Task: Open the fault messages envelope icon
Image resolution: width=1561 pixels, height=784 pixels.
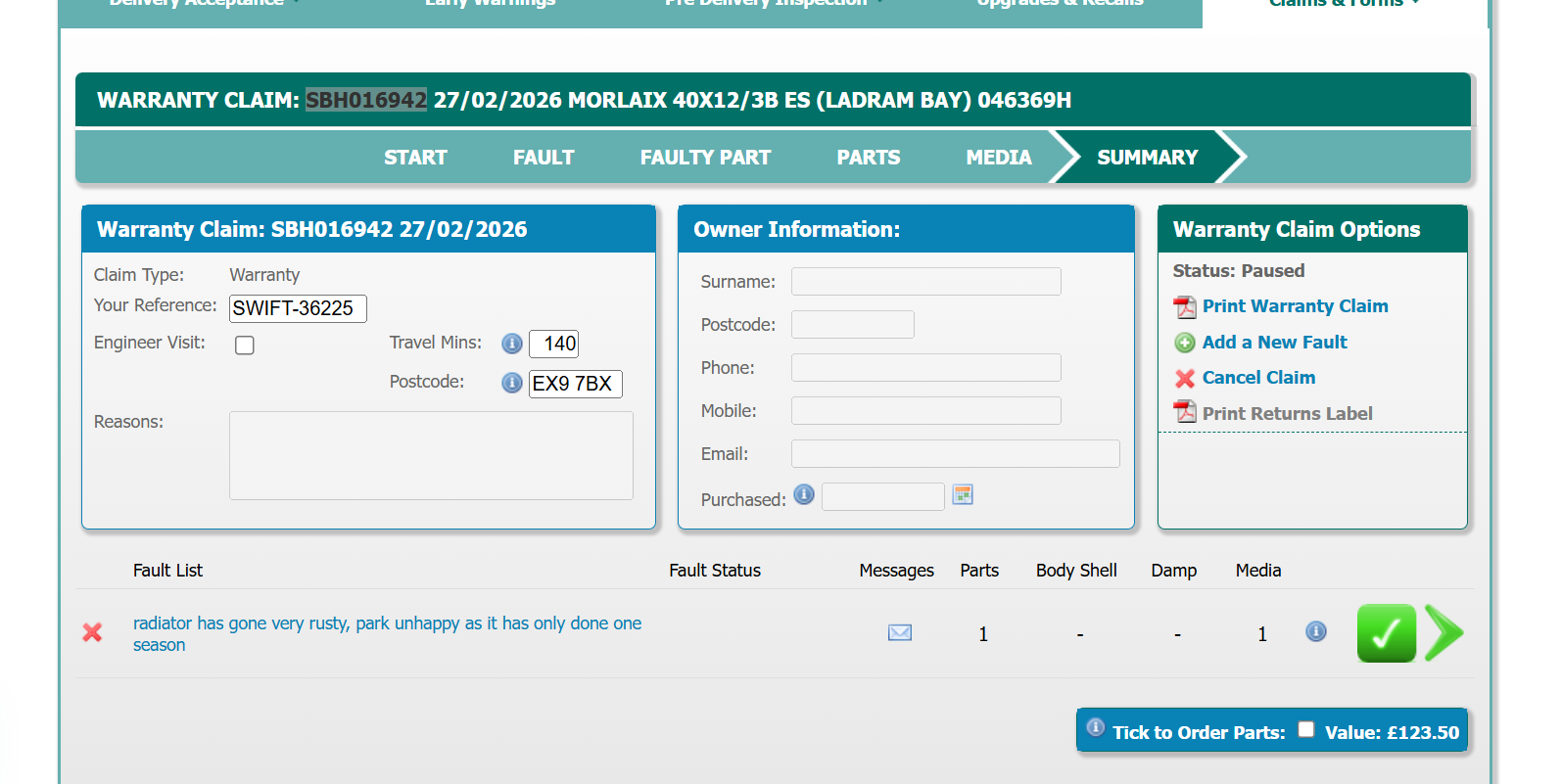Action: (x=899, y=633)
